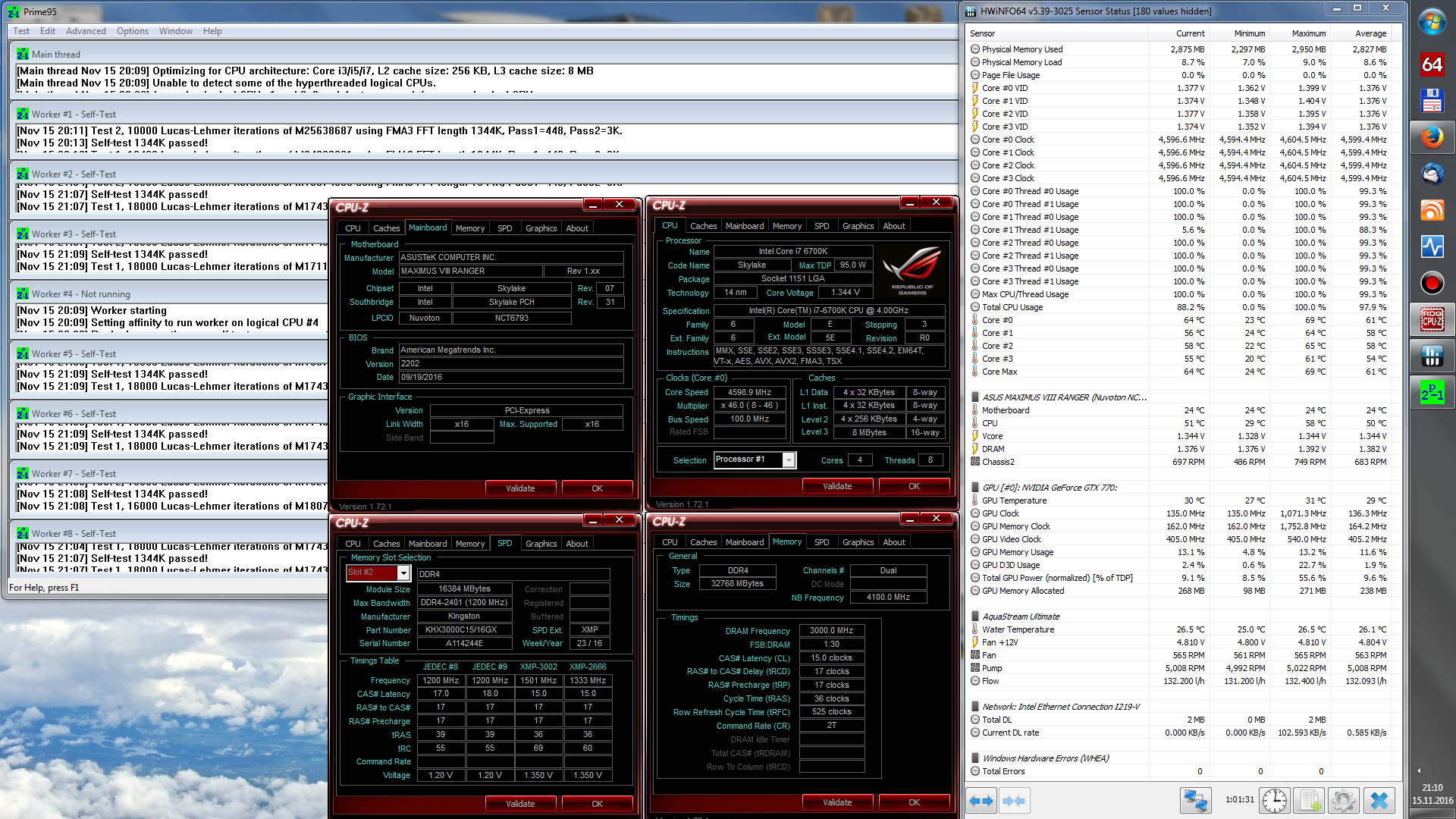The height and width of the screenshot is (819, 1456).
Task: Open Graphics tab in SPD CPU-Z window
Action: (x=541, y=544)
